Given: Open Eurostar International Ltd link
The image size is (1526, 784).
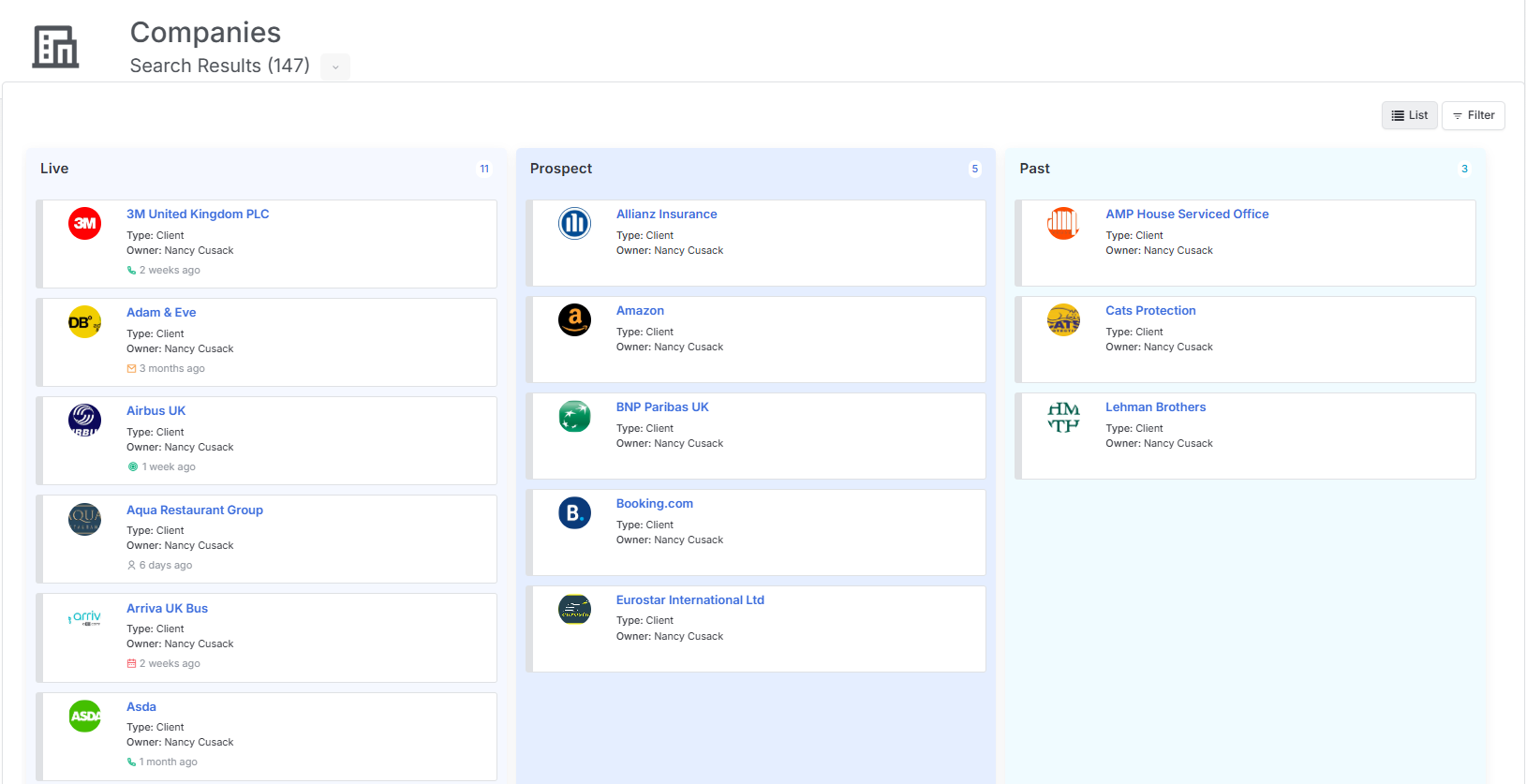Looking at the screenshot, I should 689,599.
